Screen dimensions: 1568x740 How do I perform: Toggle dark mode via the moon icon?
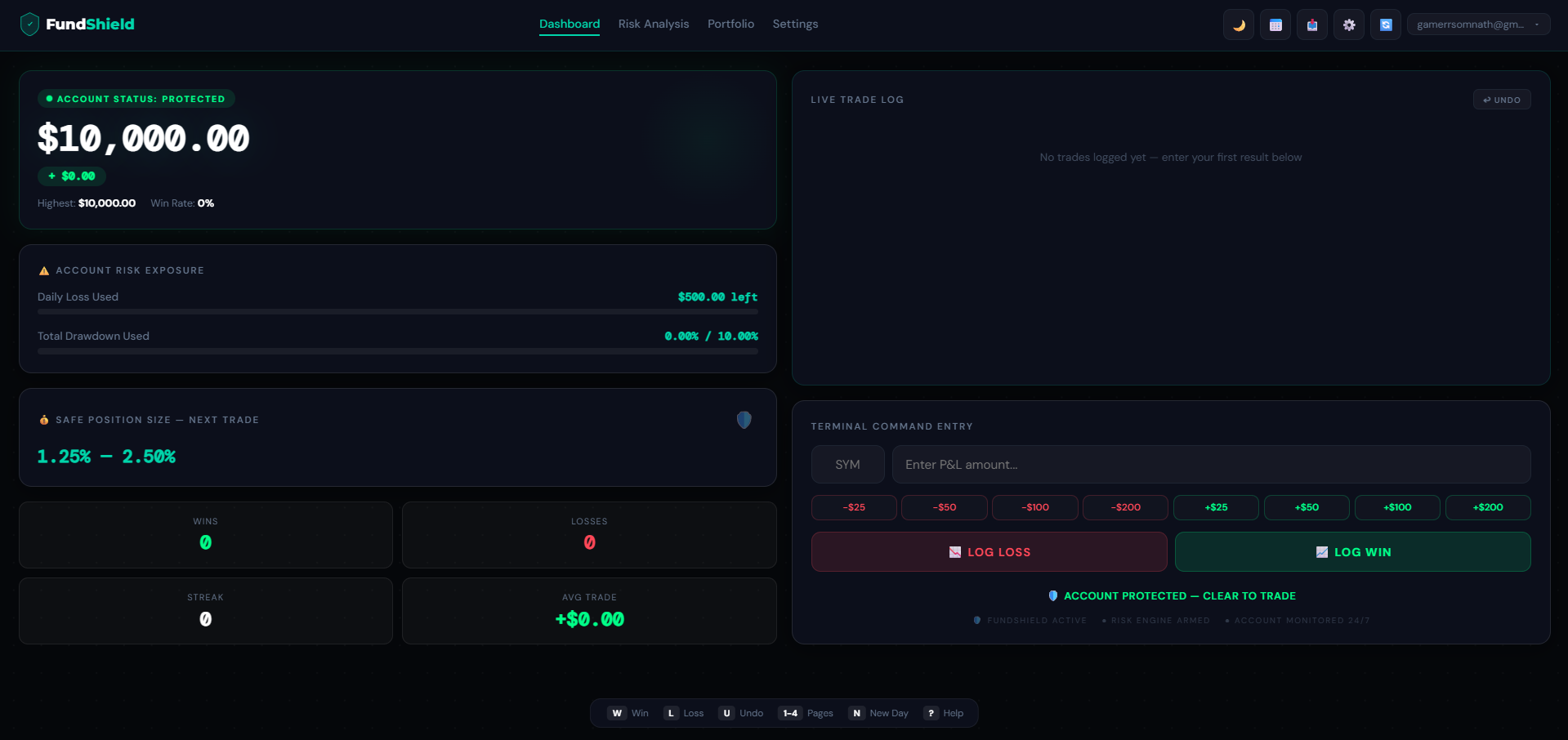coord(1238,25)
